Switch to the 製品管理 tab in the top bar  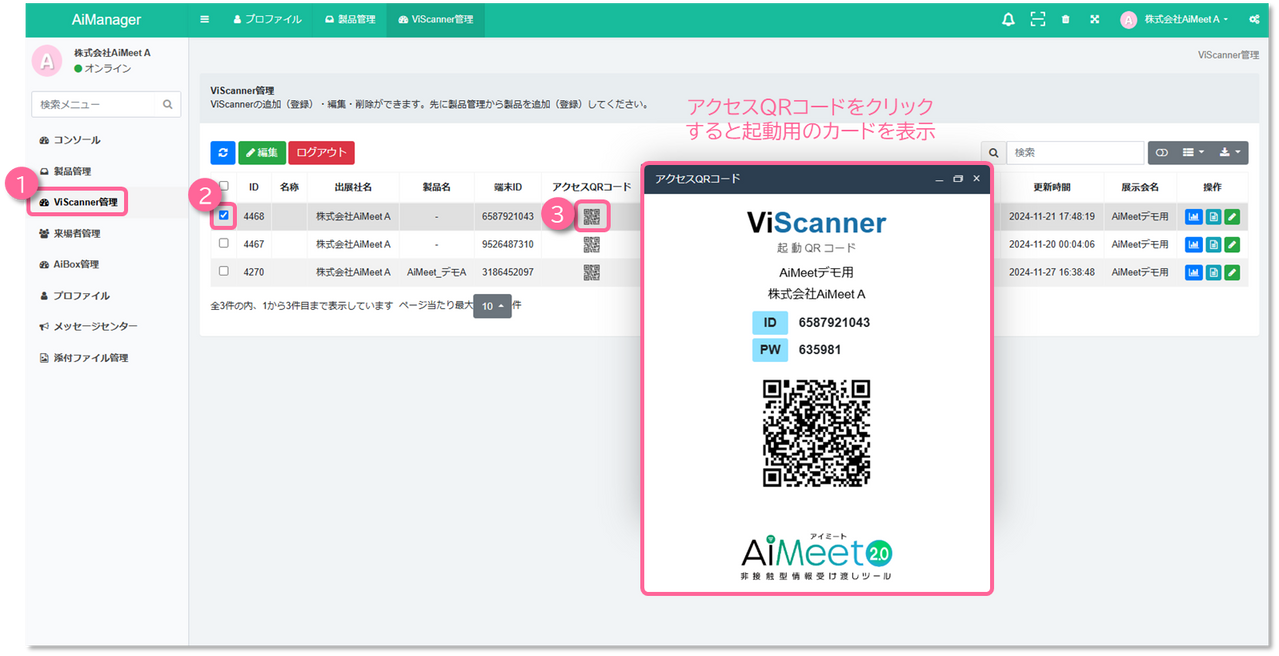(x=350, y=19)
